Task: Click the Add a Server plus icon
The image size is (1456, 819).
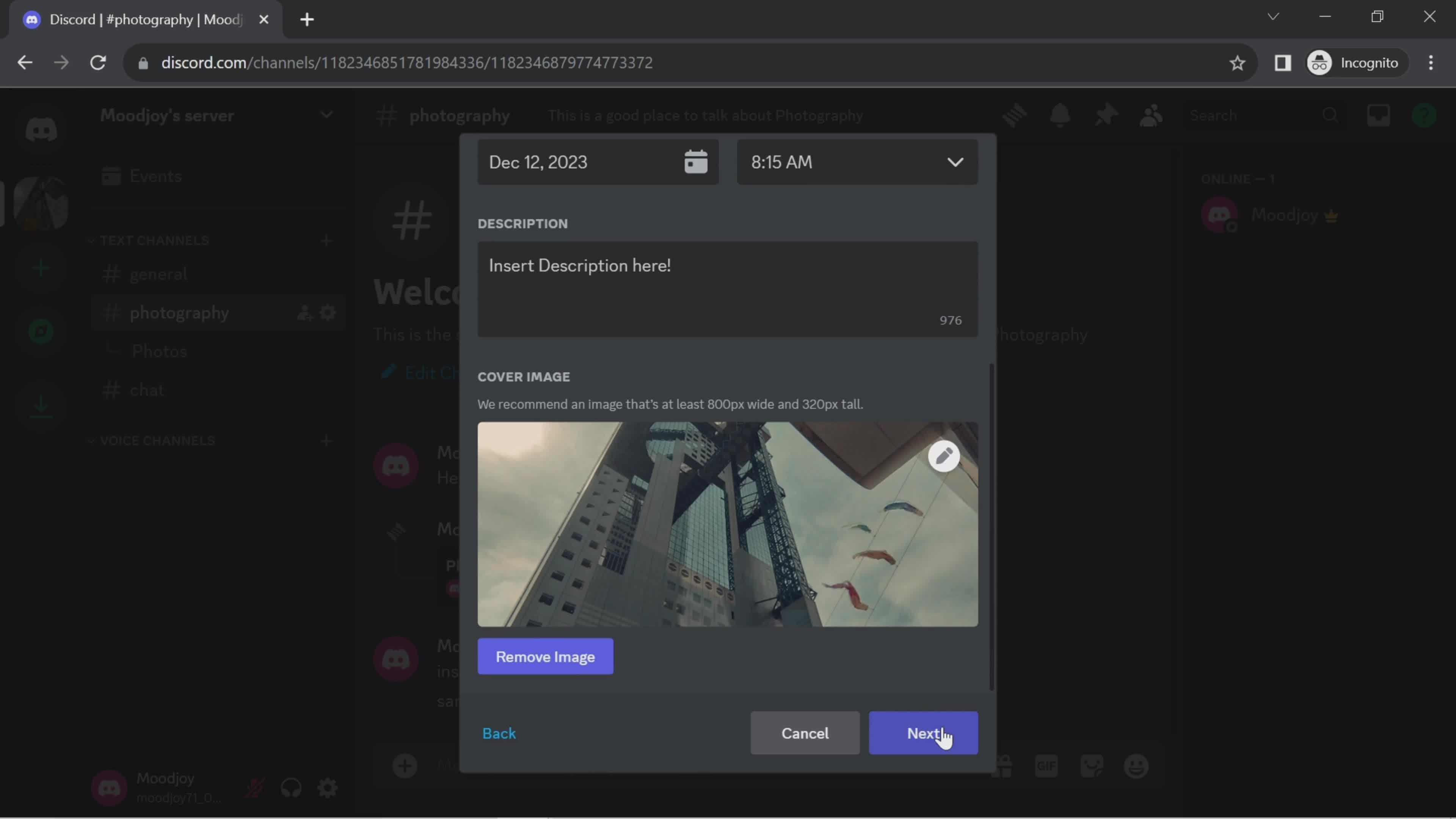Action: point(41,268)
